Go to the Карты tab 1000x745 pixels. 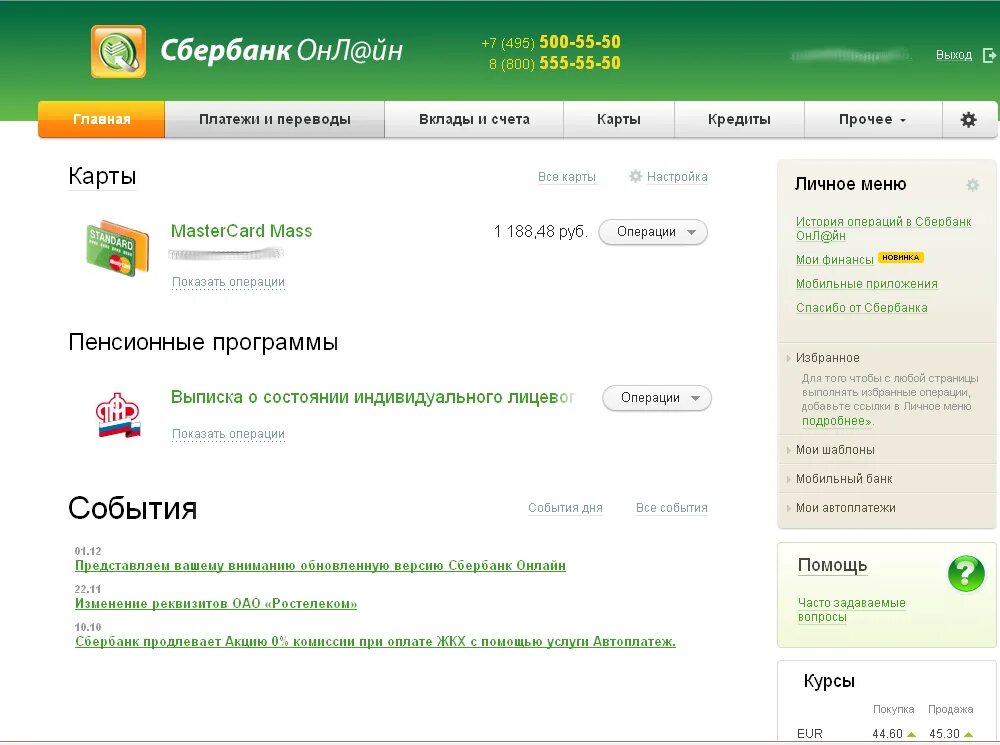point(619,119)
